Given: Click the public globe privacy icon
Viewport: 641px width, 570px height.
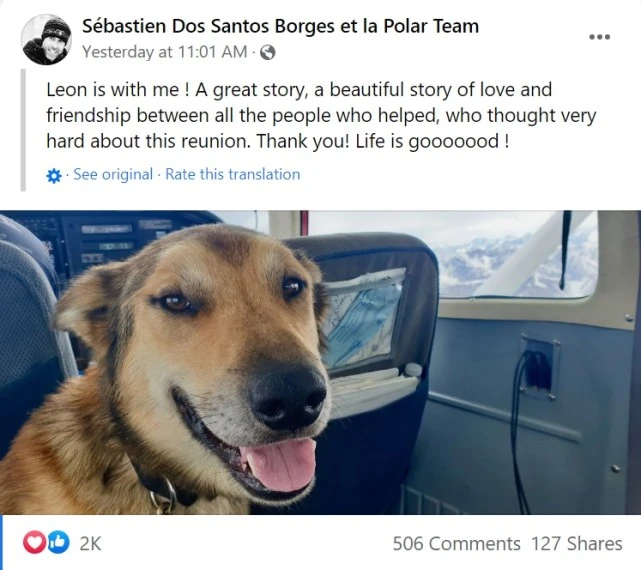Looking at the screenshot, I should click(x=267, y=52).
